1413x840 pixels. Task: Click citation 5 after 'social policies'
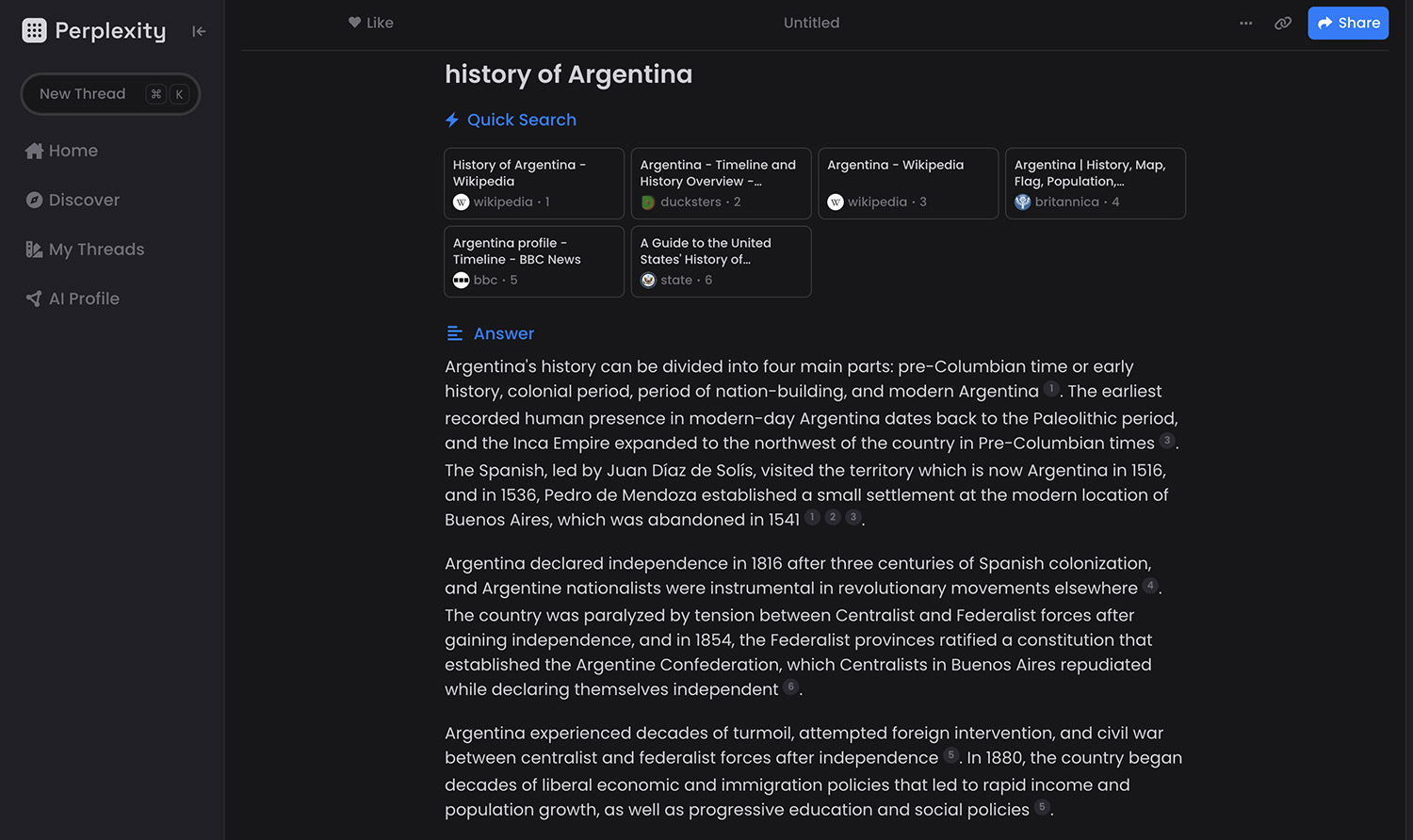coord(1042,807)
